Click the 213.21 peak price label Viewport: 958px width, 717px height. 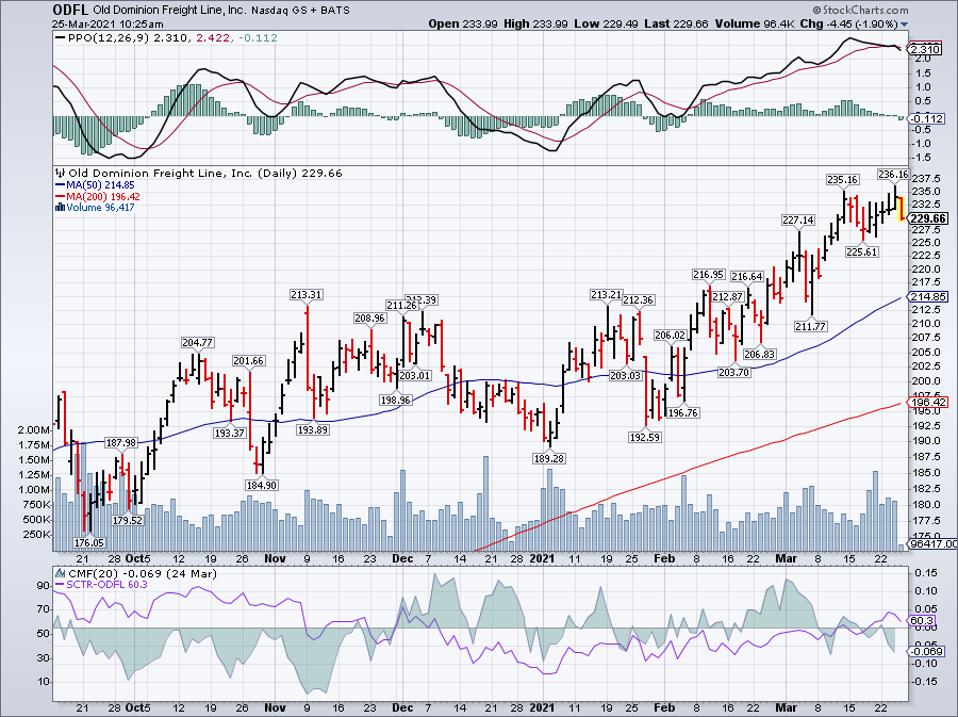point(605,295)
